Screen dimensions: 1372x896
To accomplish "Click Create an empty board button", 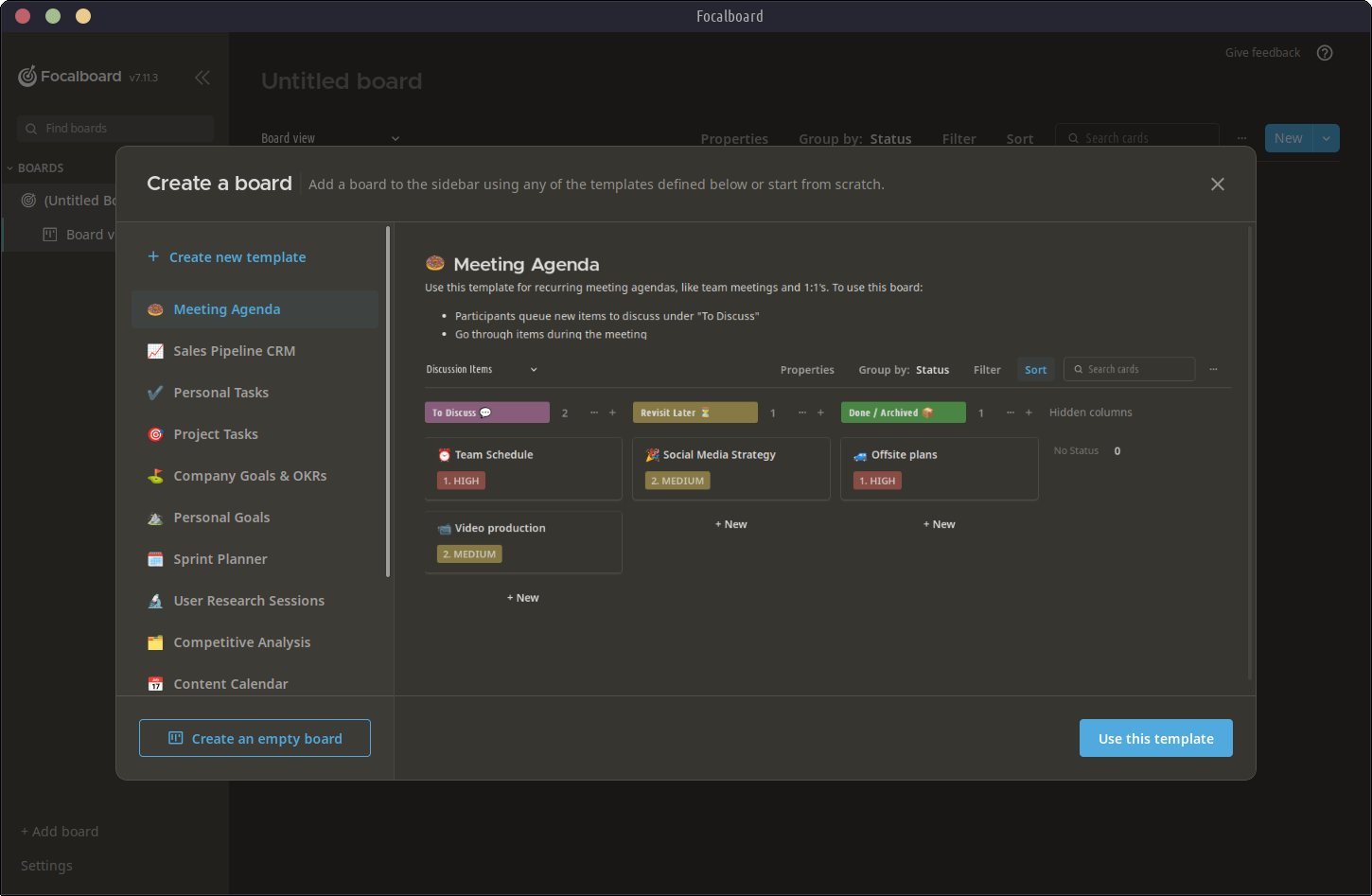I will pyautogui.click(x=255, y=738).
